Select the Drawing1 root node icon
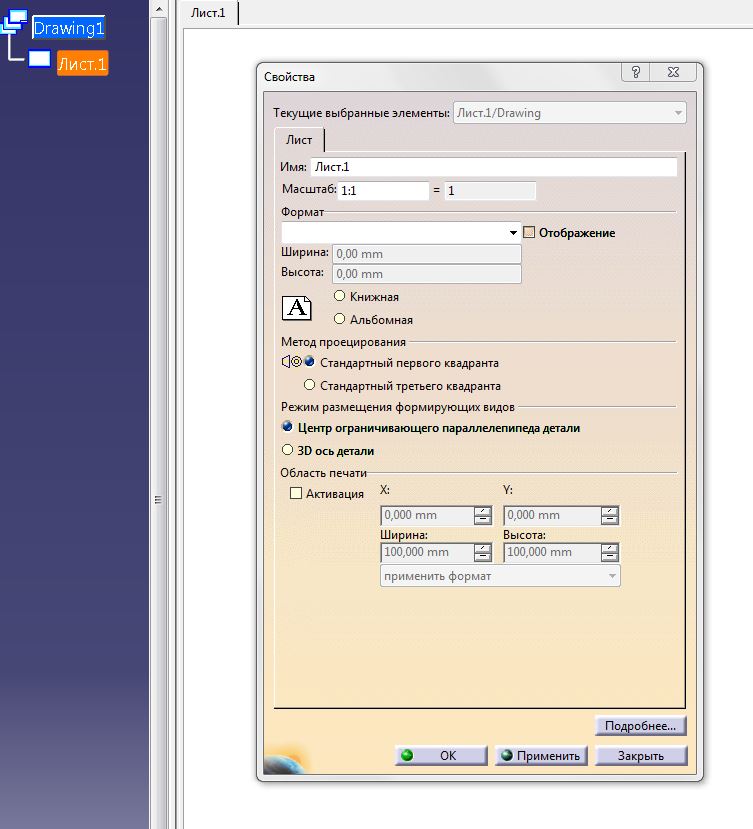 (x=15, y=22)
